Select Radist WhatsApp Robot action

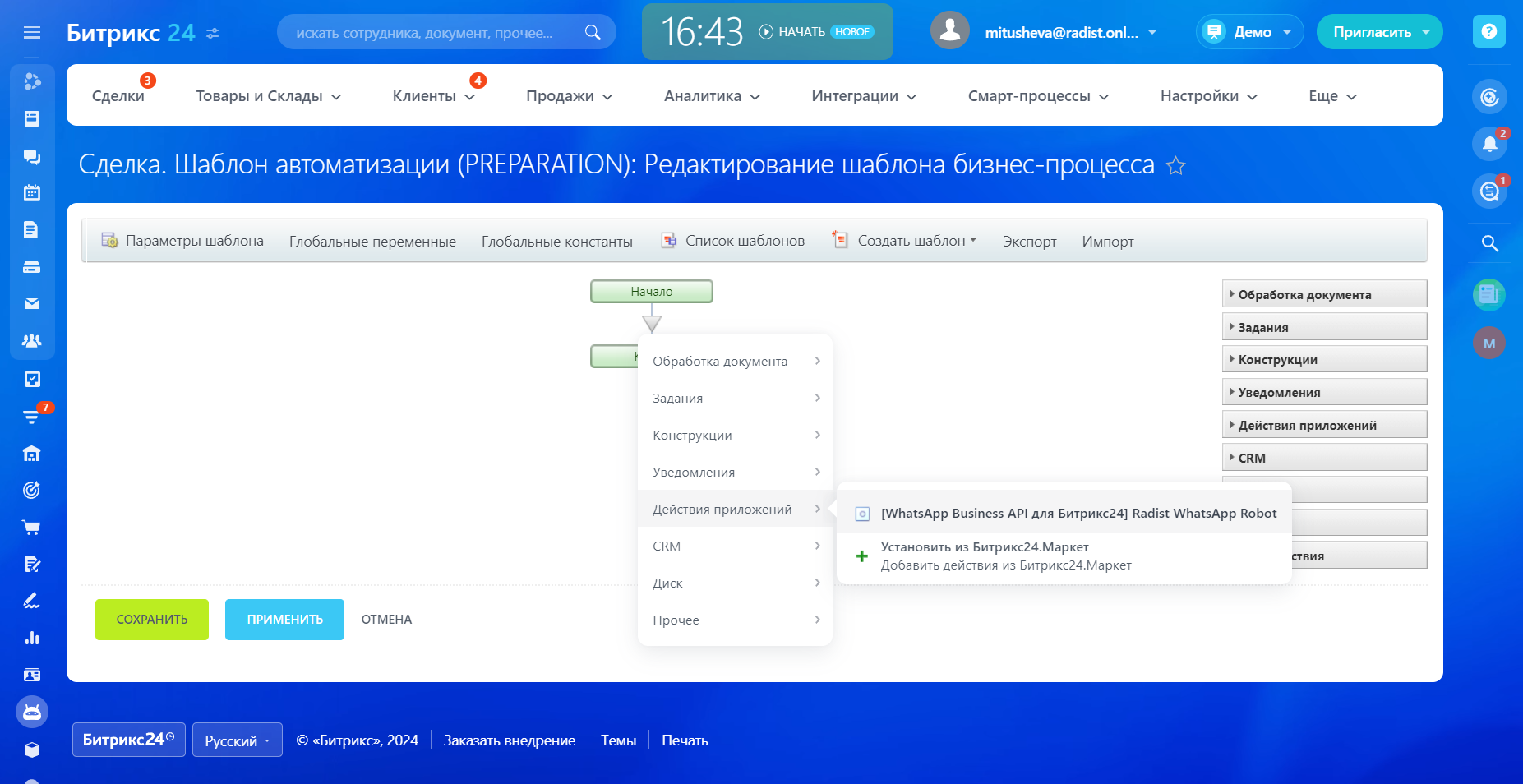pyautogui.click(x=1078, y=514)
